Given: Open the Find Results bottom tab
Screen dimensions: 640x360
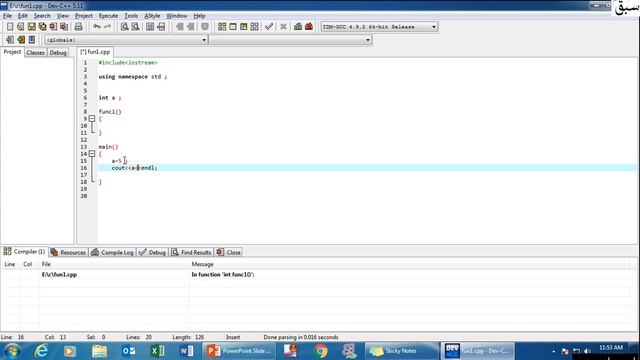Looking at the screenshot, I should tap(191, 253).
